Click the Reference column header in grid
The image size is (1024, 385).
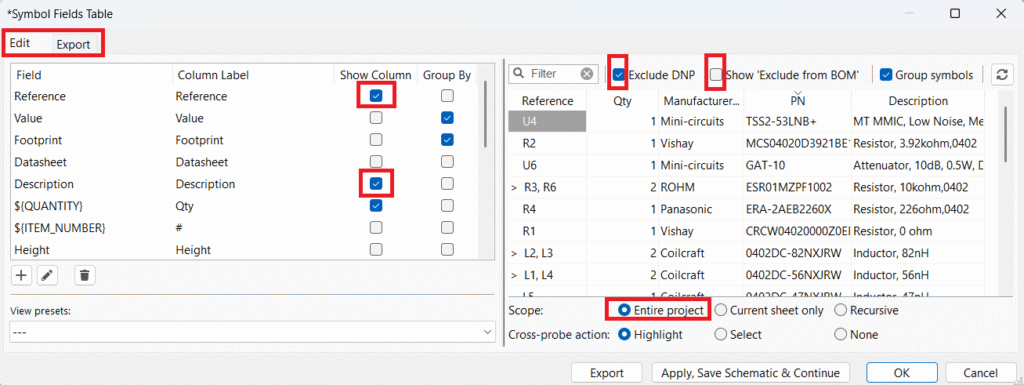pos(547,101)
